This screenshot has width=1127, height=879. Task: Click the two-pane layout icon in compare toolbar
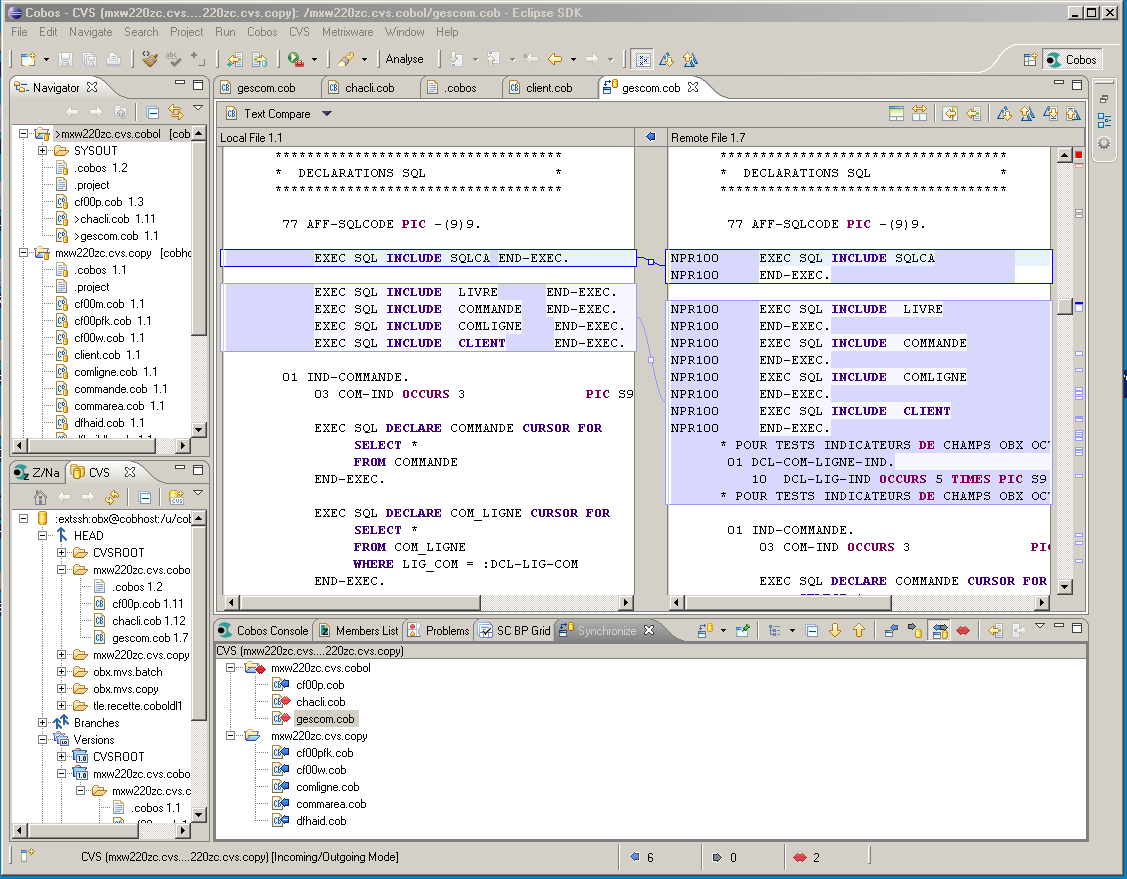(x=896, y=114)
